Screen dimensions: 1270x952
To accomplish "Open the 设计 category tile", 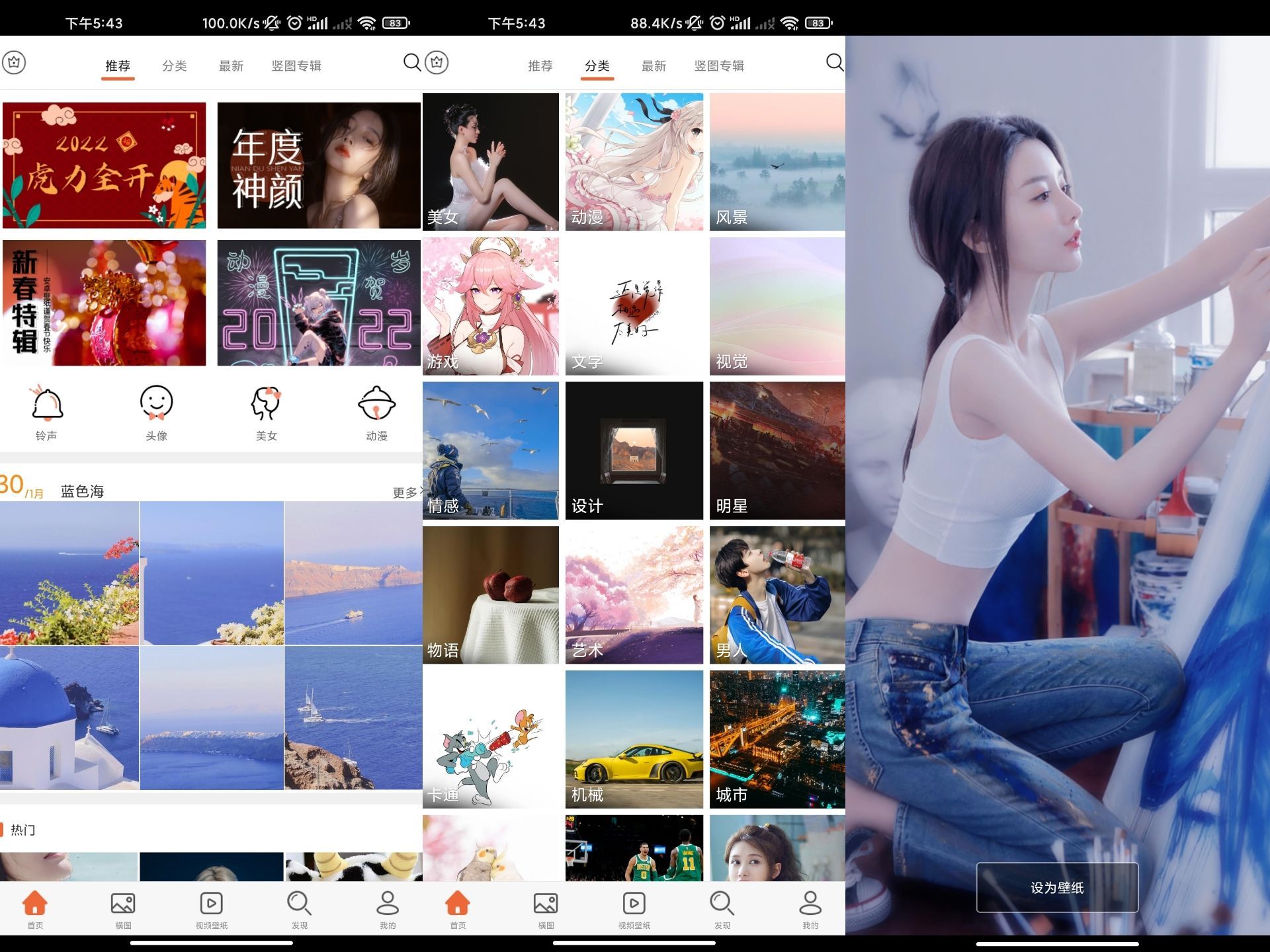I will tap(634, 450).
